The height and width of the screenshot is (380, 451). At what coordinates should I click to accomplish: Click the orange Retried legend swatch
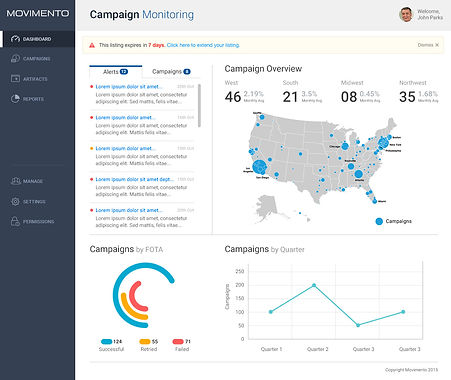(145, 342)
